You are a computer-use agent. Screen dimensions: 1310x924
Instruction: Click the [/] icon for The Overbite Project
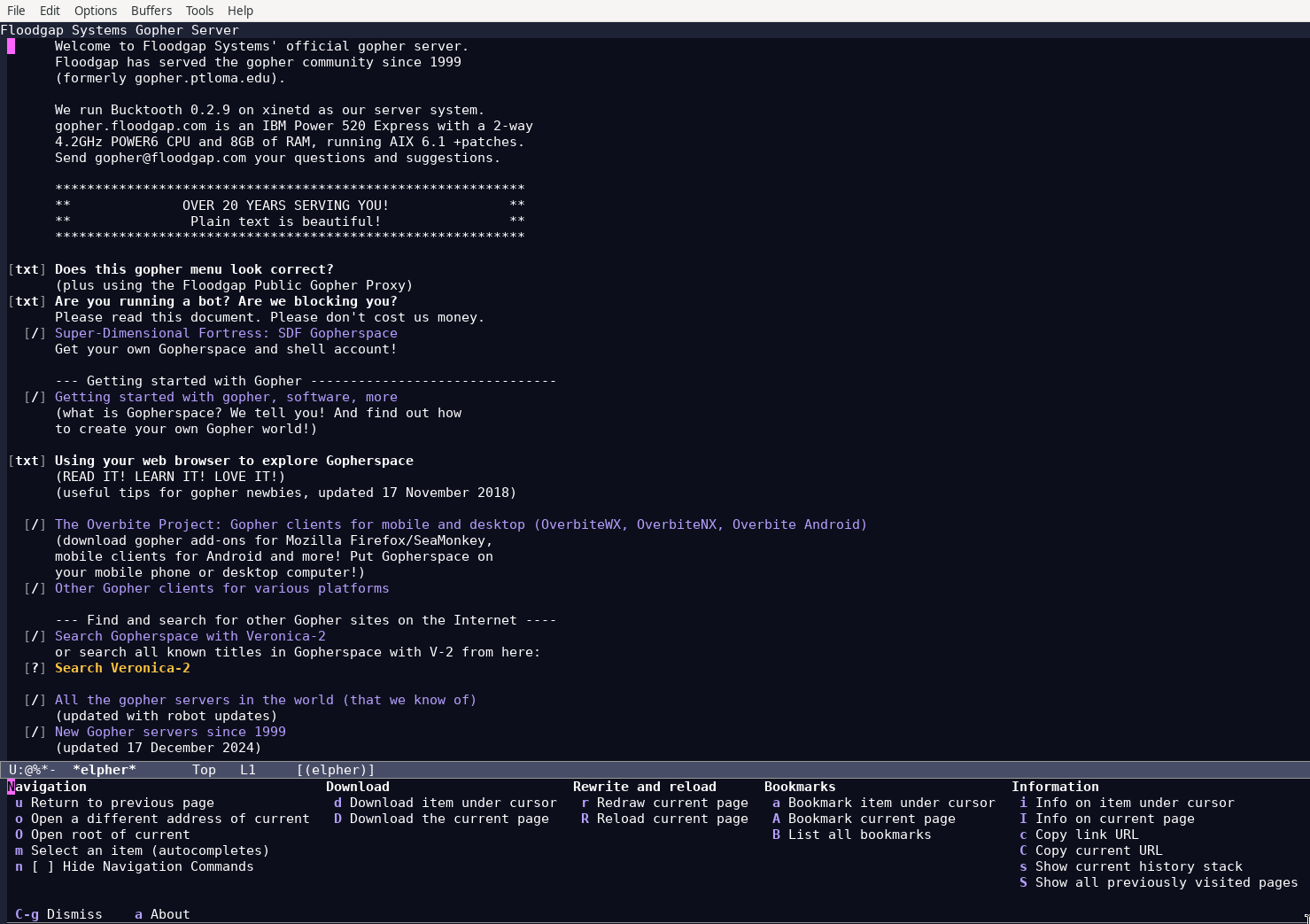click(35, 524)
